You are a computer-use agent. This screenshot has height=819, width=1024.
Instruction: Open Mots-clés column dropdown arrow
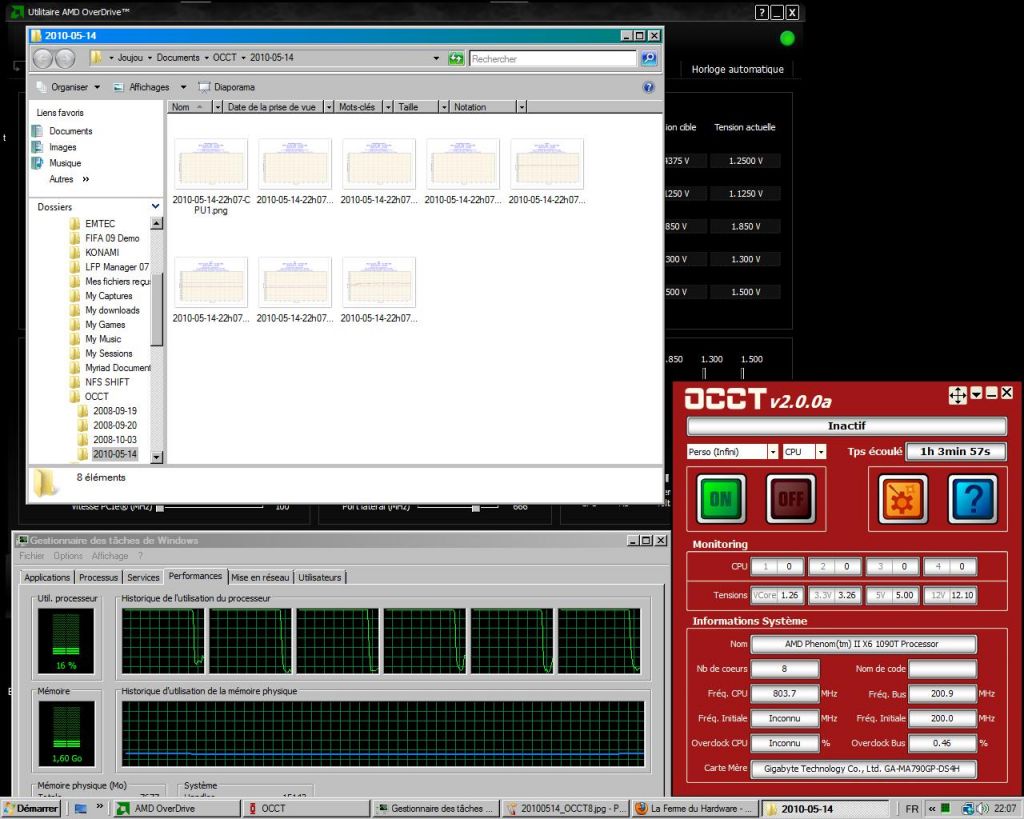click(388, 107)
